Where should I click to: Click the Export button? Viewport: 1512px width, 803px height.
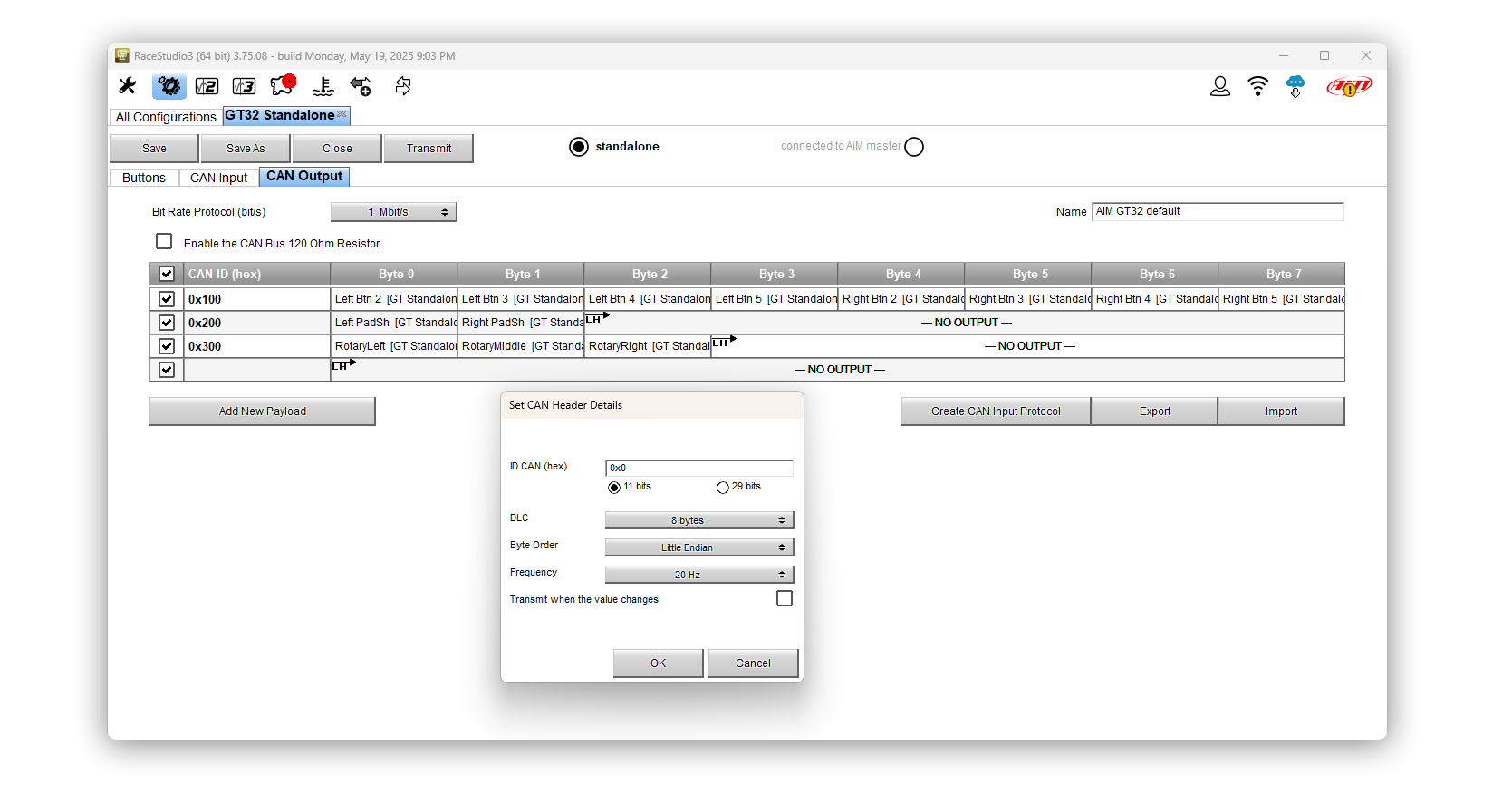(x=1155, y=411)
